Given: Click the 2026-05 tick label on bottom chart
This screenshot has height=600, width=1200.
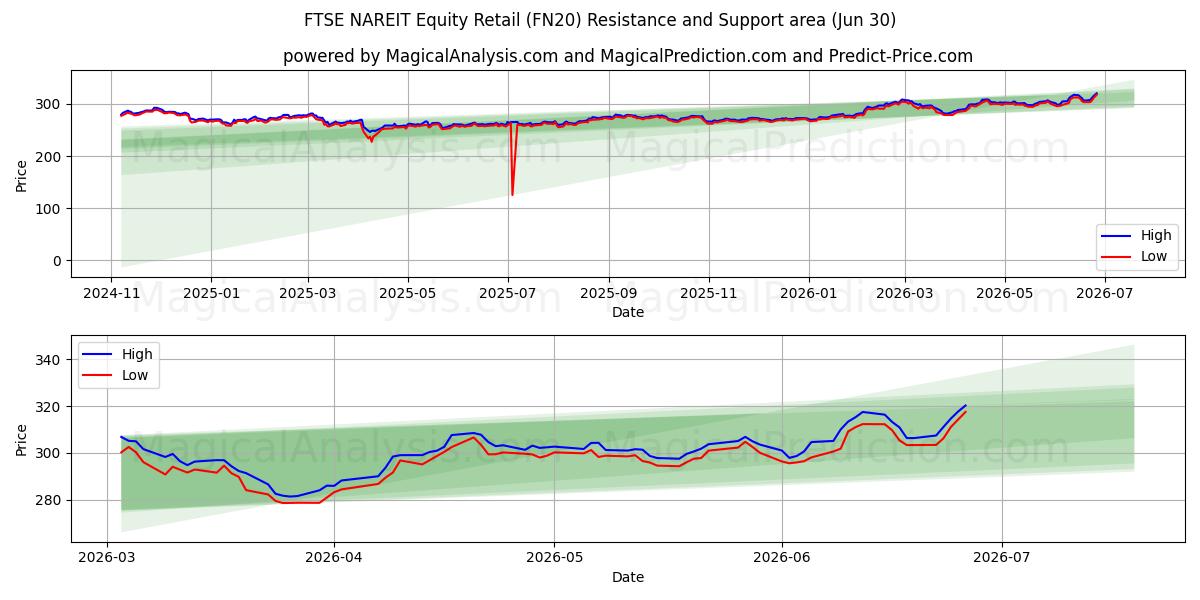Looking at the screenshot, I should (x=555, y=558).
